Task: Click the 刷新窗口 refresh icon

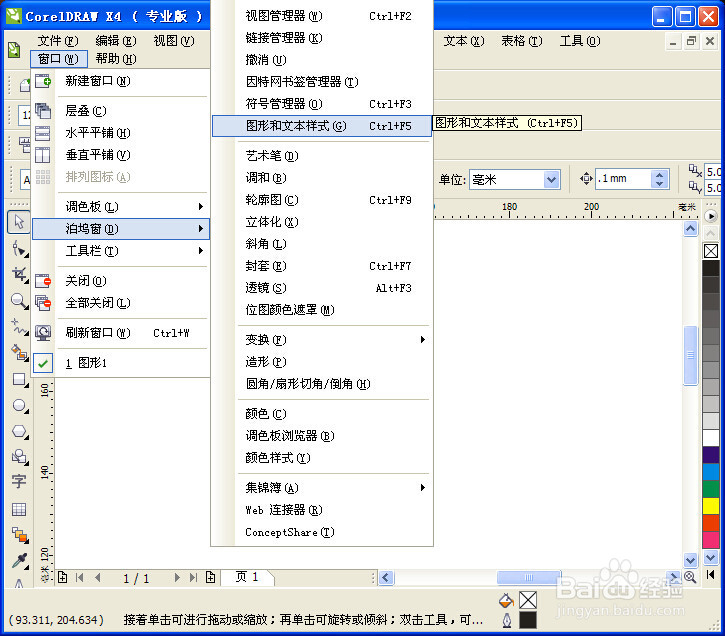Action: click(x=43, y=333)
